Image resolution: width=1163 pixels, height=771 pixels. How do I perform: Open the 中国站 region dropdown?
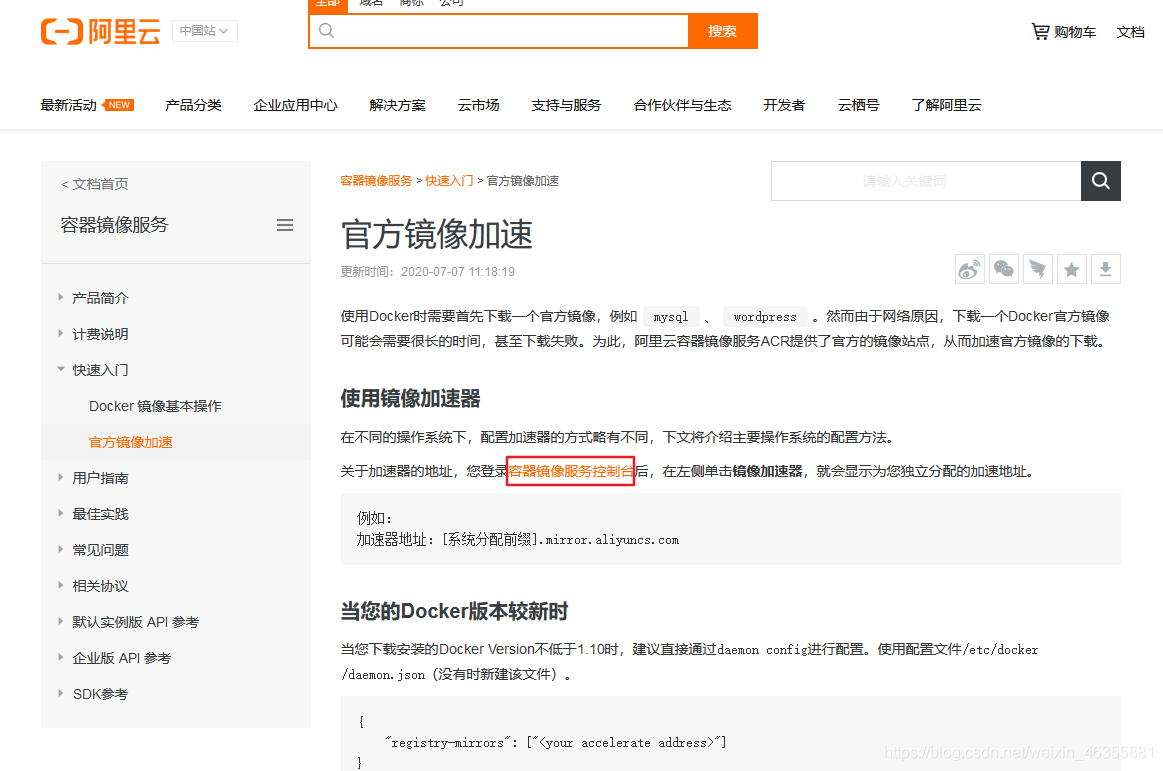coord(205,30)
